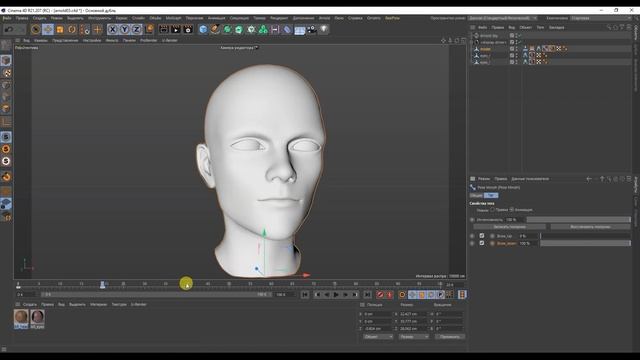640x360 pixels.
Task: Render the active view
Action: (x=163, y=29)
